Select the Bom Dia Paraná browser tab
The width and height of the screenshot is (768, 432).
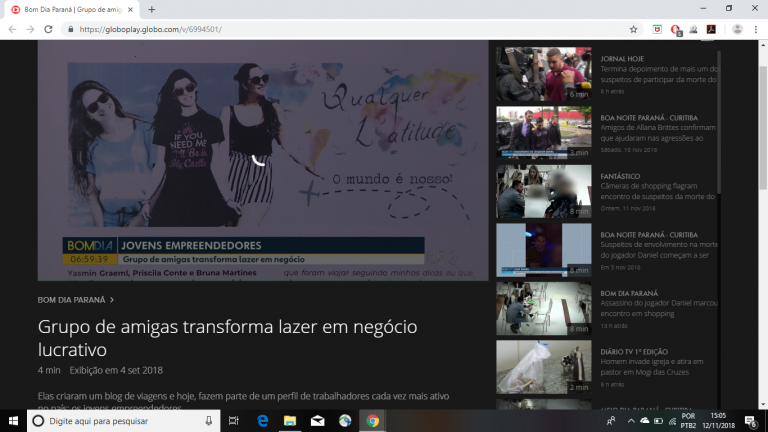(72, 9)
